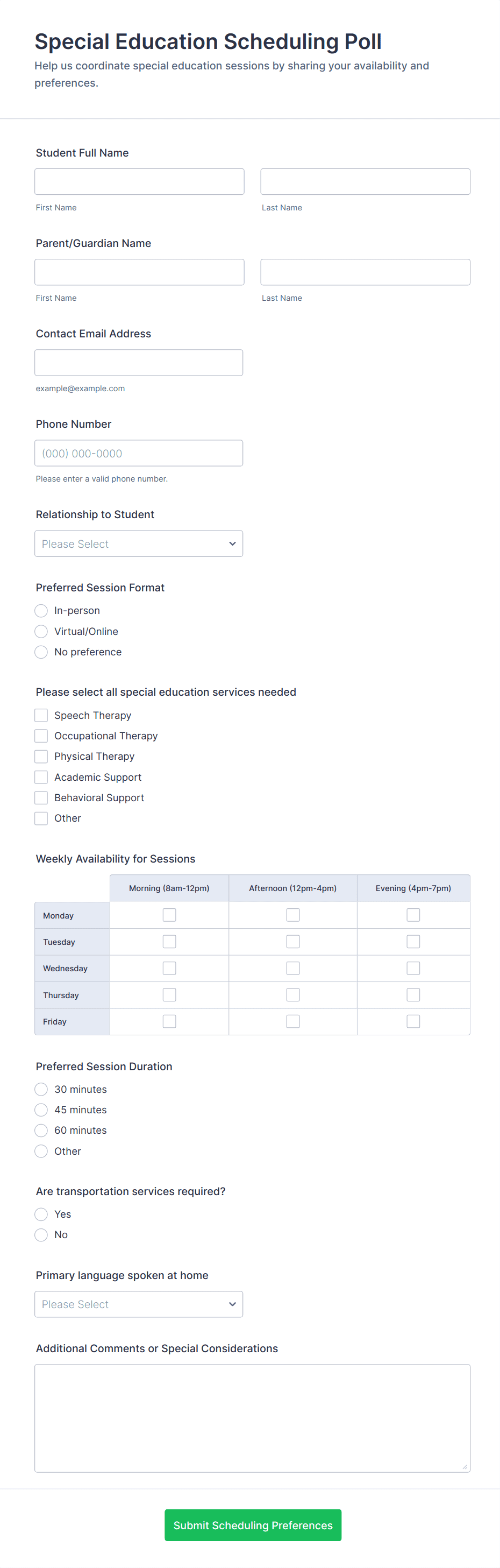Tick the Occupational Therapy checkbox

click(41, 736)
